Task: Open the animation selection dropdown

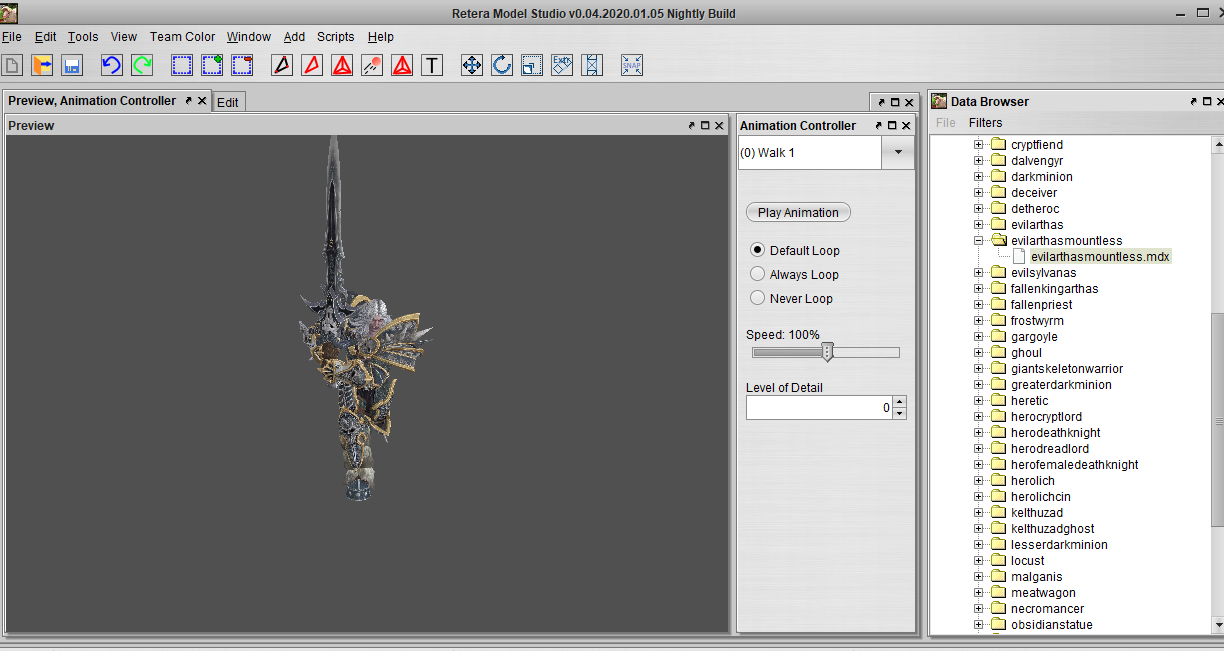Action: [897, 153]
